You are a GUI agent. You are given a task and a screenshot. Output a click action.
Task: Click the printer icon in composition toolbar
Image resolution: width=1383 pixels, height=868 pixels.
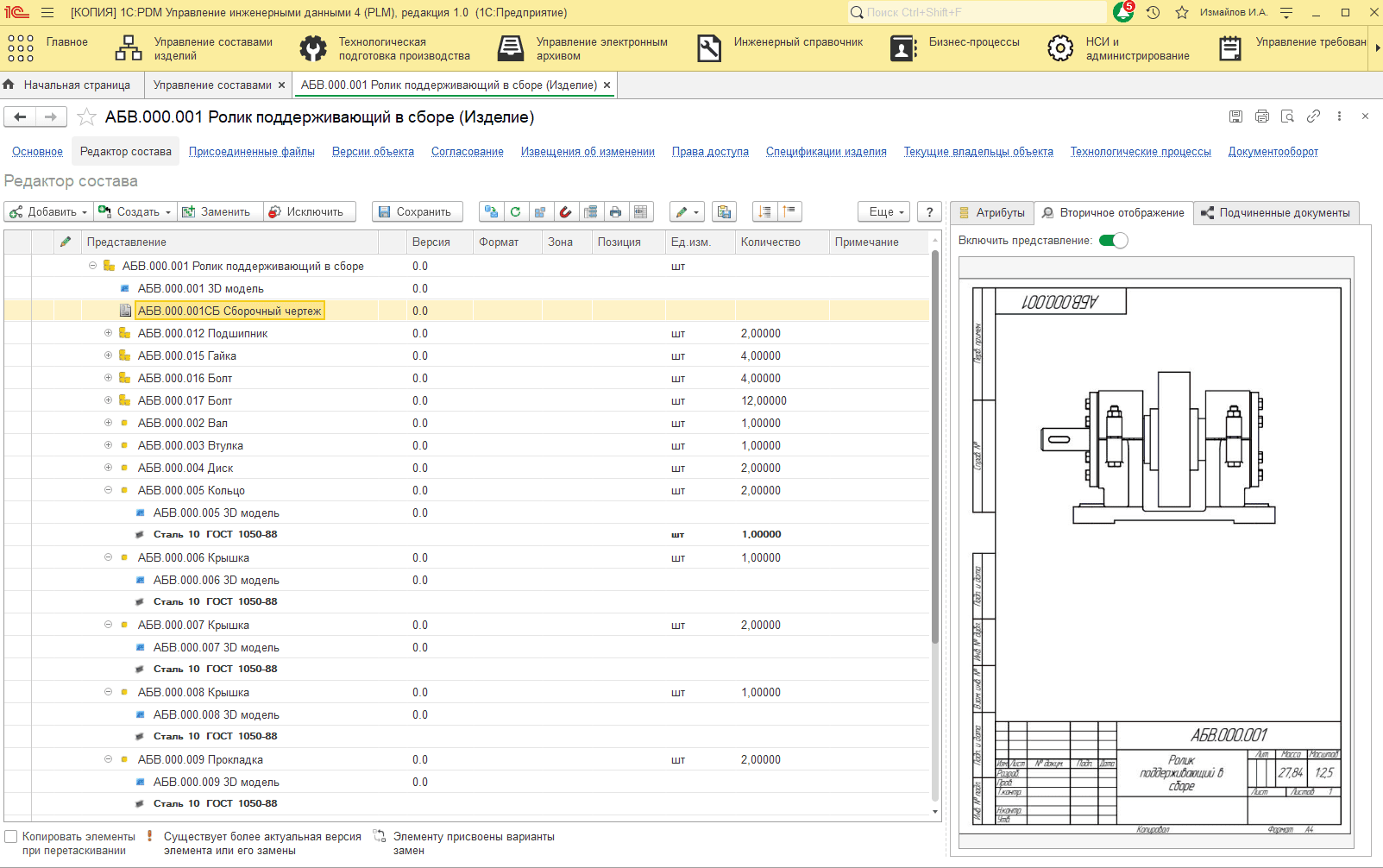click(x=615, y=211)
